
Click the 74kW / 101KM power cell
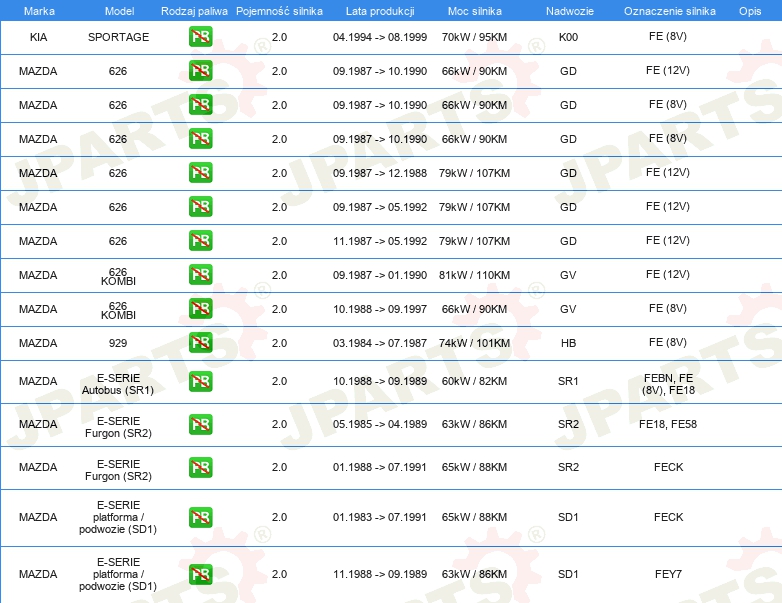point(474,343)
